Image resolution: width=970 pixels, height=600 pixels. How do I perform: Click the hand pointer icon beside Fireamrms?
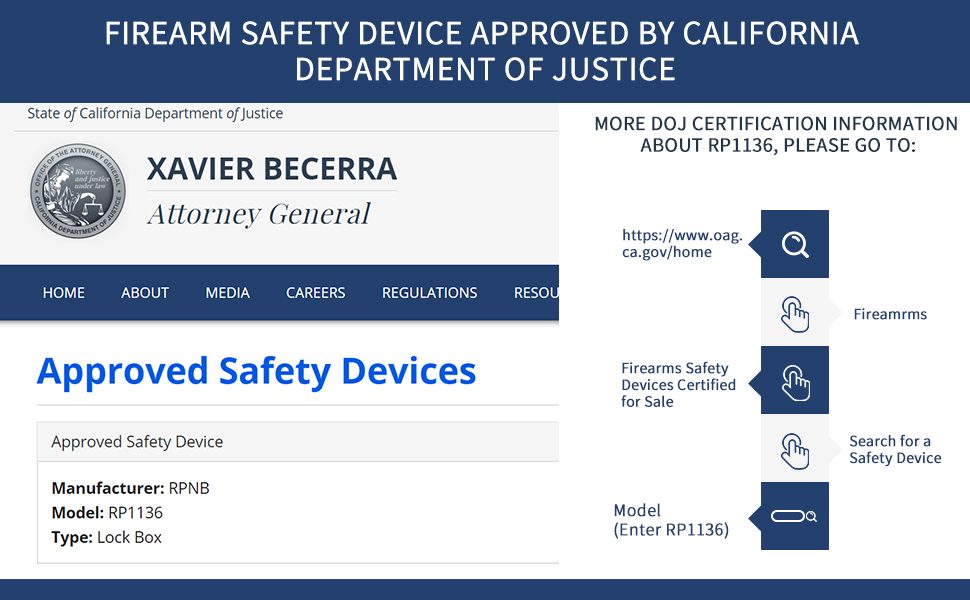pos(795,313)
